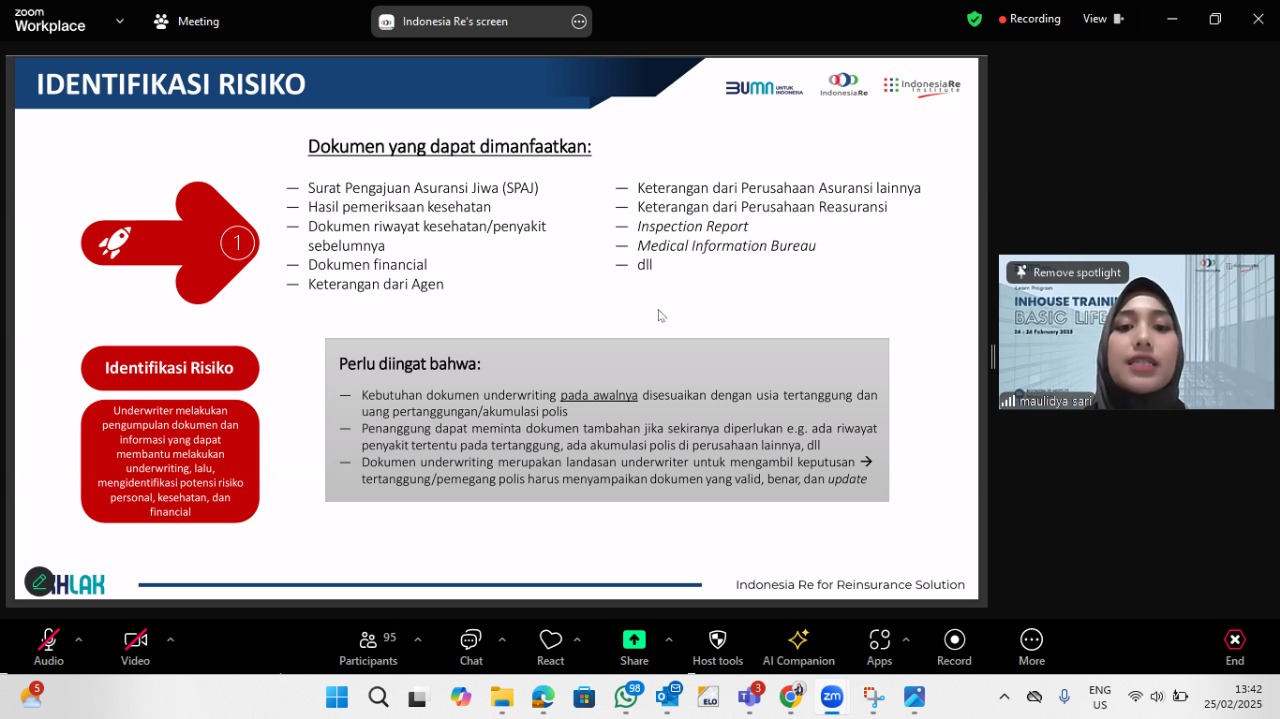Open AI Companion
1280x719 pixels.
pyautogui.click(x=798, y=647)
